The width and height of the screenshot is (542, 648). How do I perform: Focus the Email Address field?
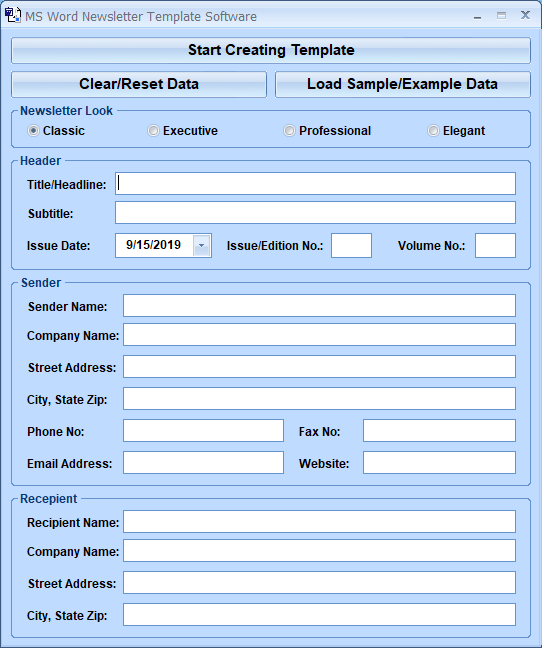203,462
